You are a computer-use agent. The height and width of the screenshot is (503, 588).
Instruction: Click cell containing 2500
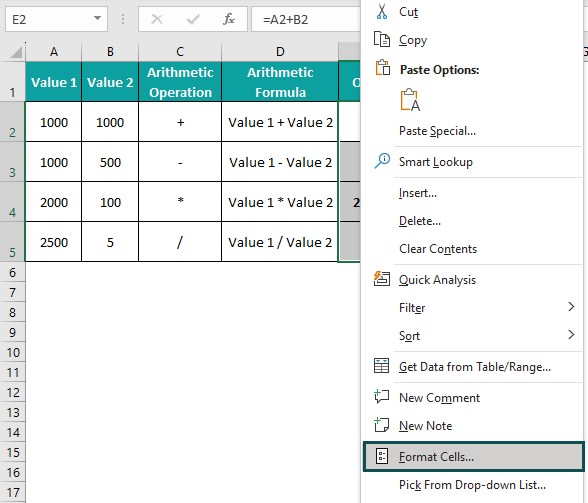(54, 242)
